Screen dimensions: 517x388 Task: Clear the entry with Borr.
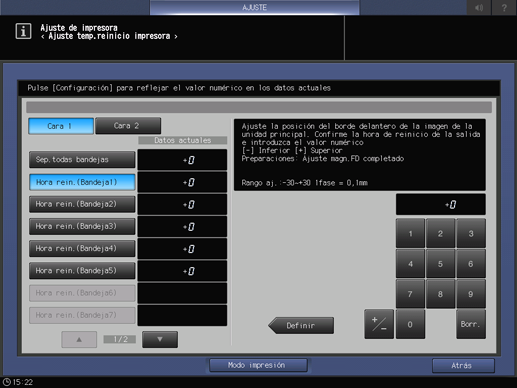pyautogui.click(x=471, y=324)
